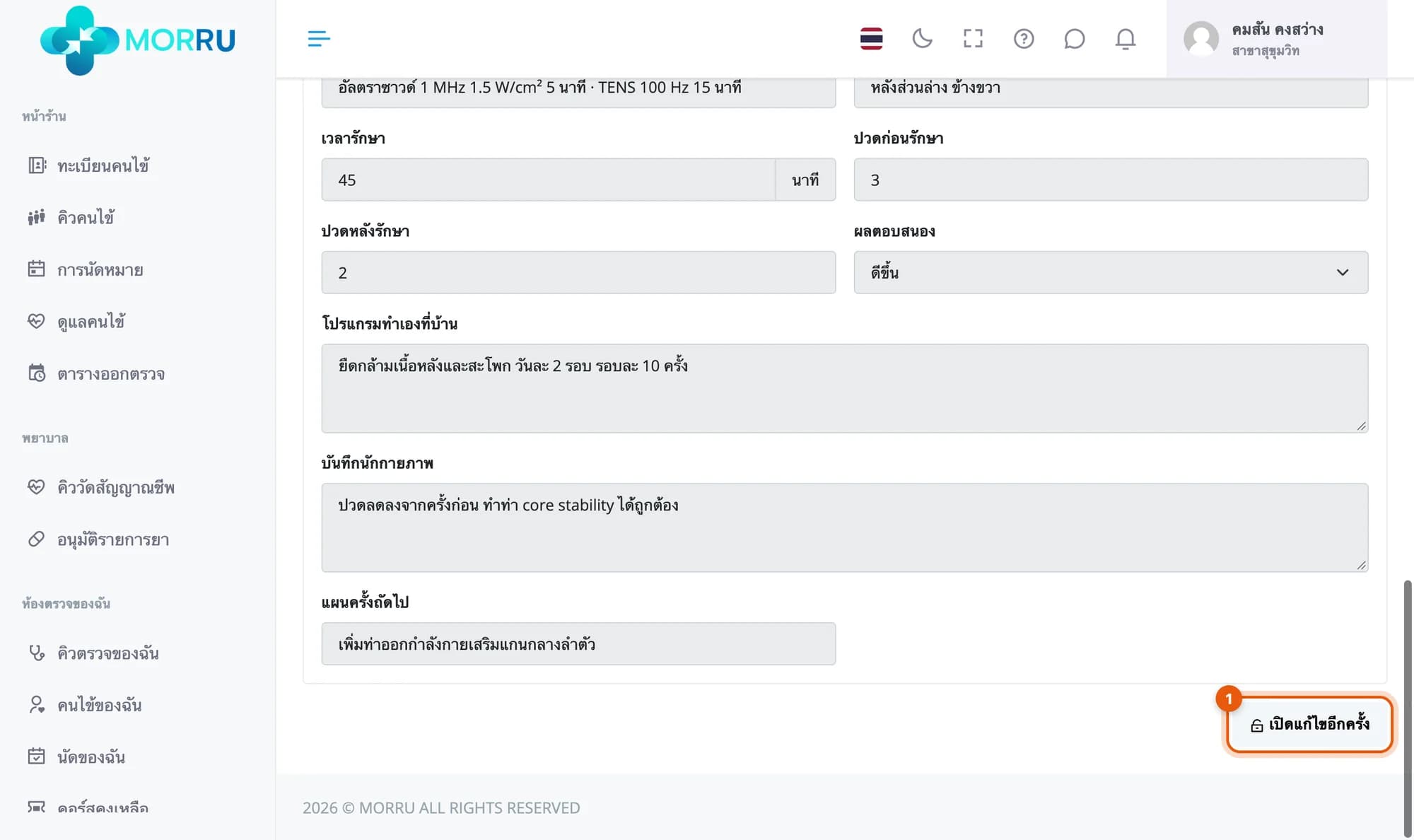Click the MORRU logo
Screen dimensions: 1414x840
pos(137,40)
